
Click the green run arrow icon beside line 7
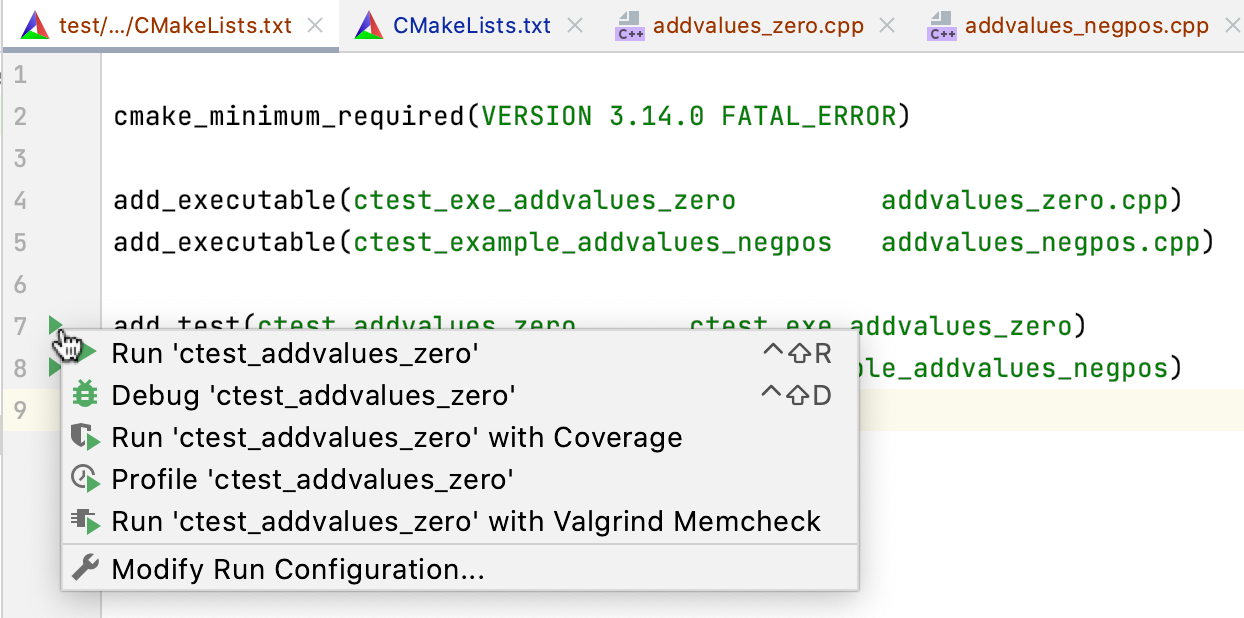point(56,325)
